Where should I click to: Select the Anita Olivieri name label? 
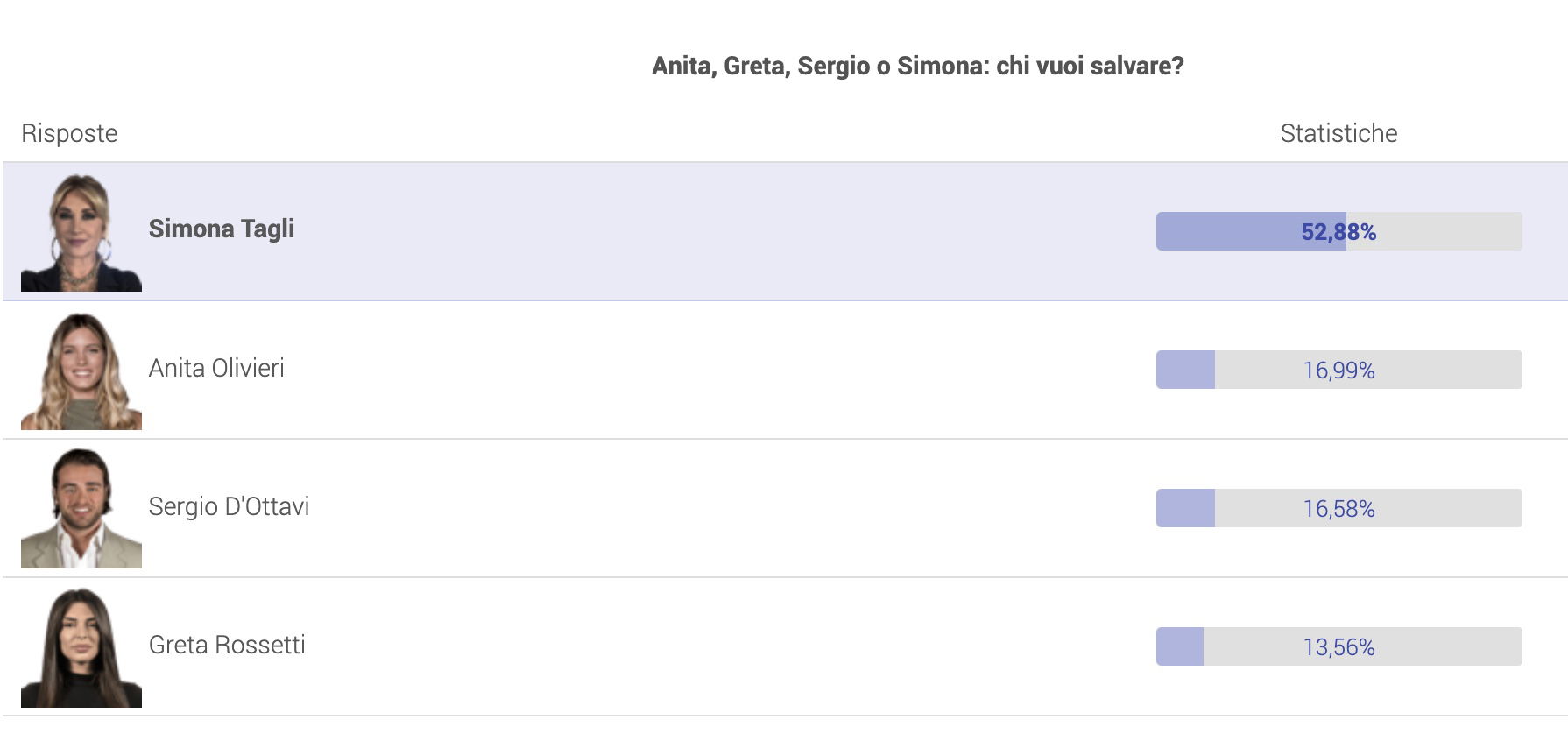(216, 368)
